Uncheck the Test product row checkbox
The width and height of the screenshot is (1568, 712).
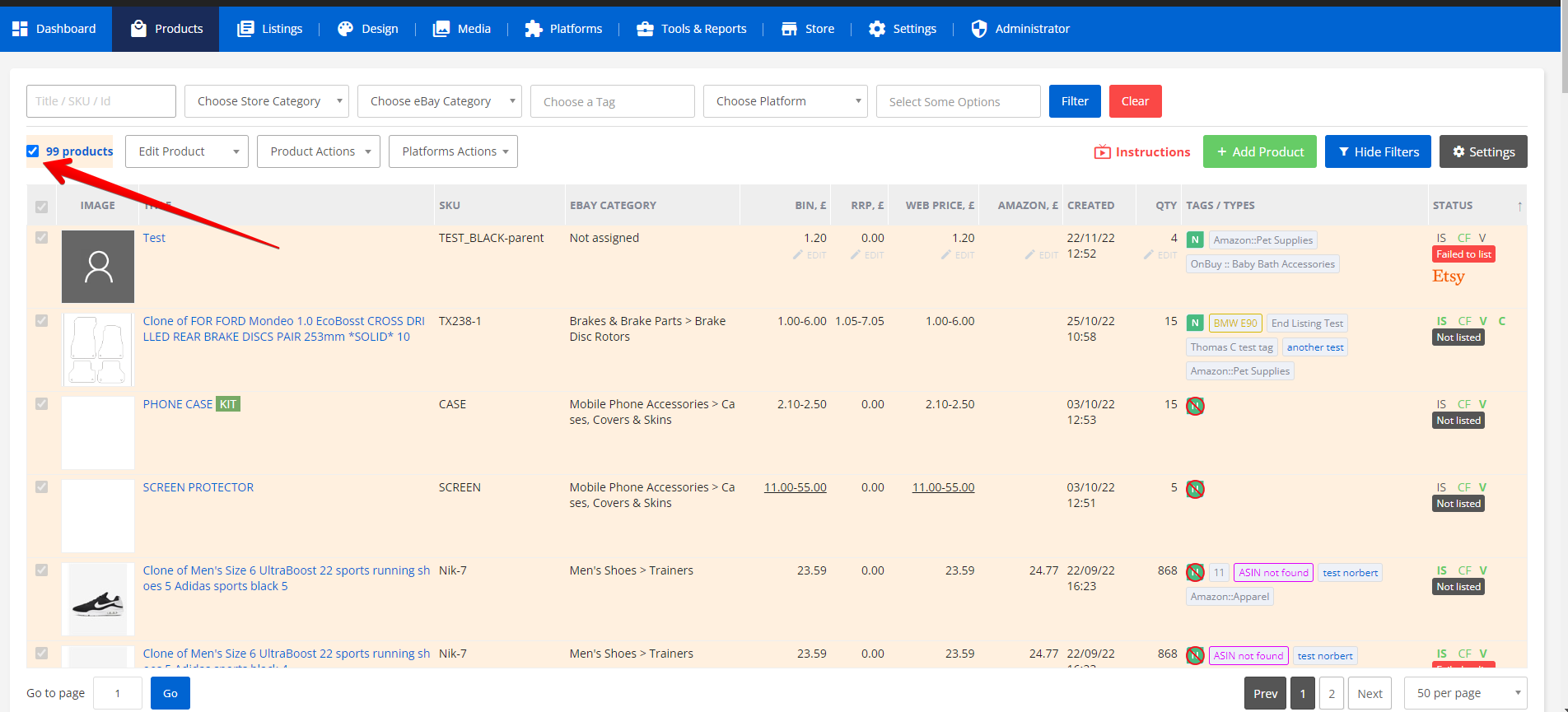pyautogui.click(x=42, y=238)
